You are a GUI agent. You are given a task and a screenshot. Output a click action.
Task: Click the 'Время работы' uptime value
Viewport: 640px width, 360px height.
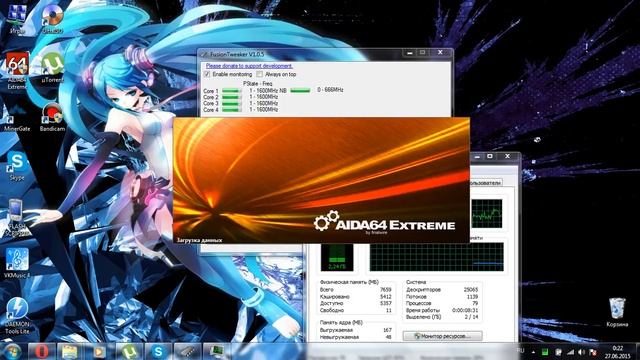click(x=465, y=310)
